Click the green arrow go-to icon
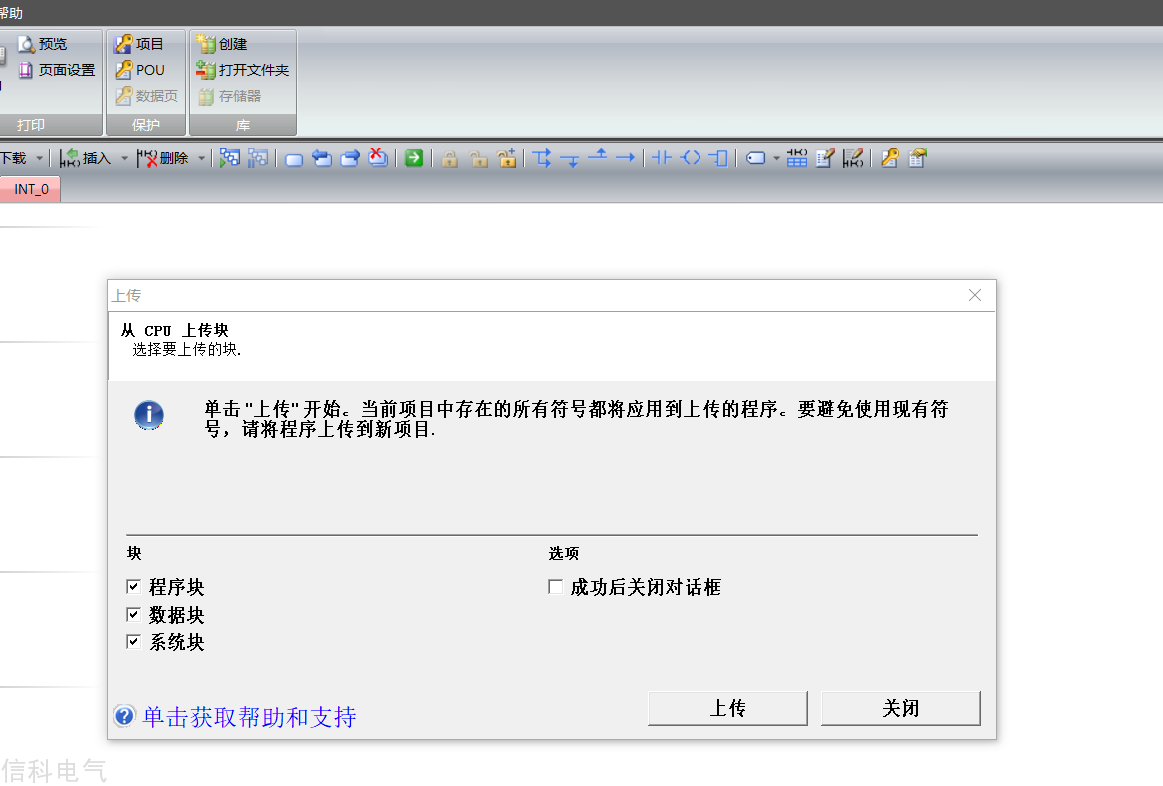This screenshot has height=786, width=1163. click(x=414, y=158)
